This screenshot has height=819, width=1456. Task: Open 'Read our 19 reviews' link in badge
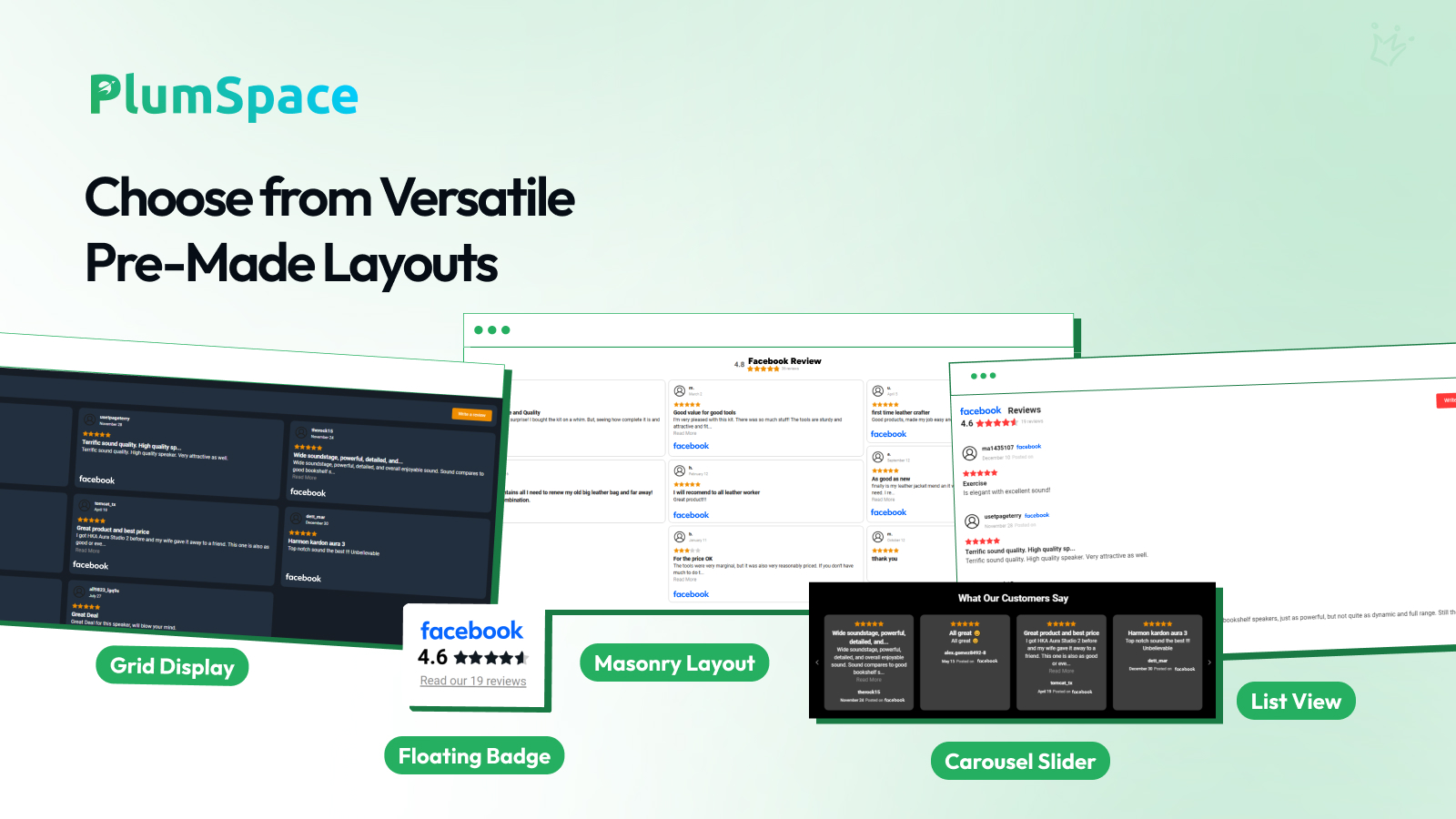tap(473, 681)
